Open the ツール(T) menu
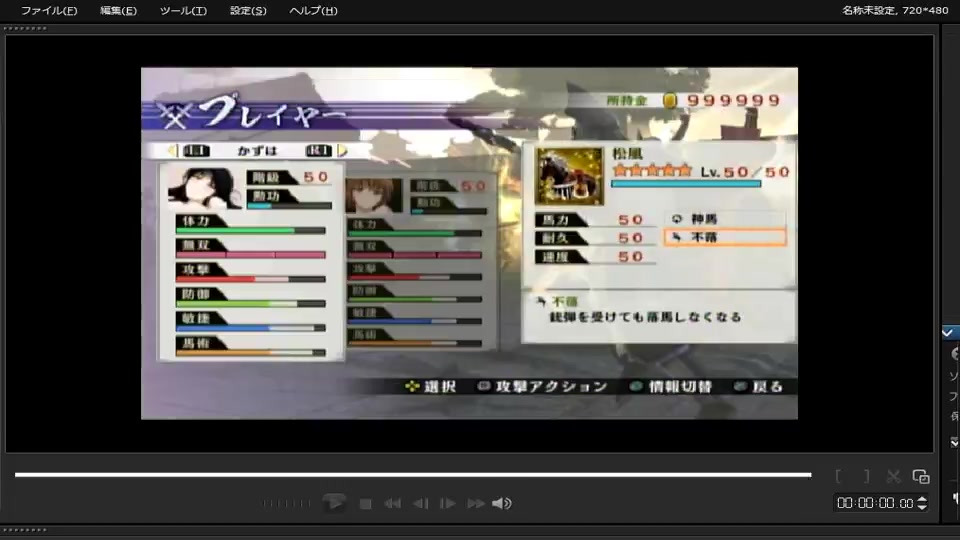The width and height of the screenshot is (960, 540). coord(183,10)
